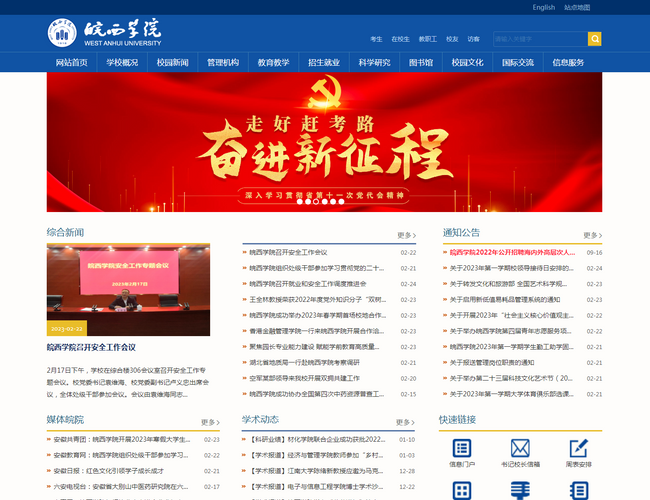Click the red 奋进新征程 banner image
This screenshot has height=500, width=650.
324,142
